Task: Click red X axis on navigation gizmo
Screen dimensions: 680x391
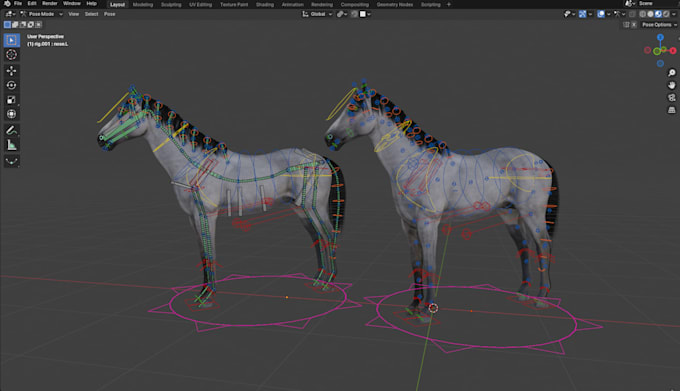Action: coord(673,51)
